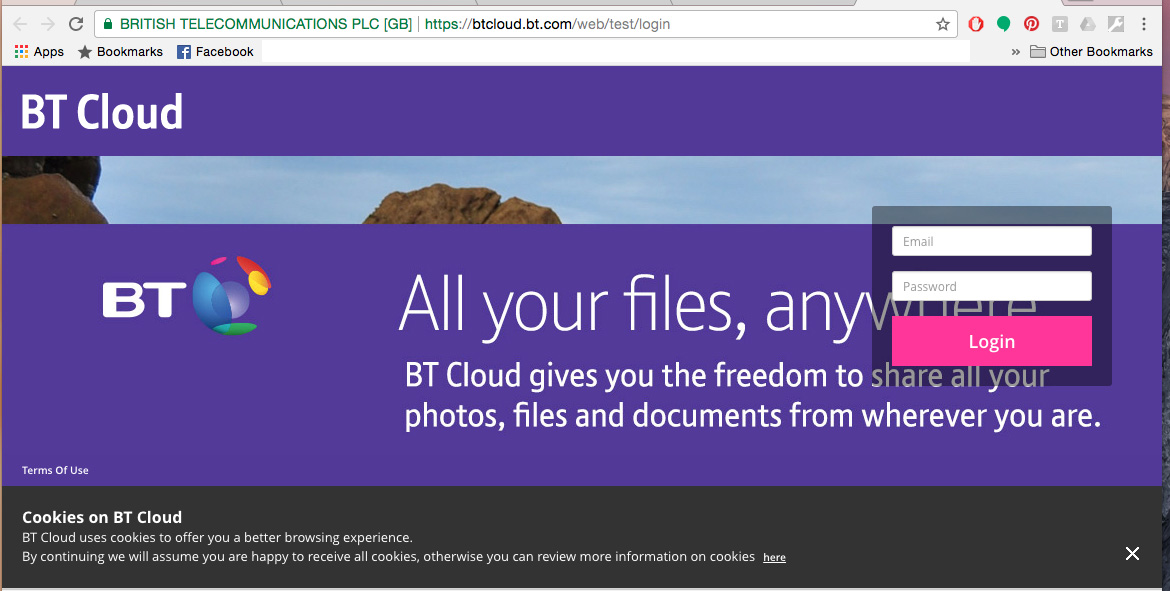
Task: Reload the BT Cloud page
Action: point(76,23)
